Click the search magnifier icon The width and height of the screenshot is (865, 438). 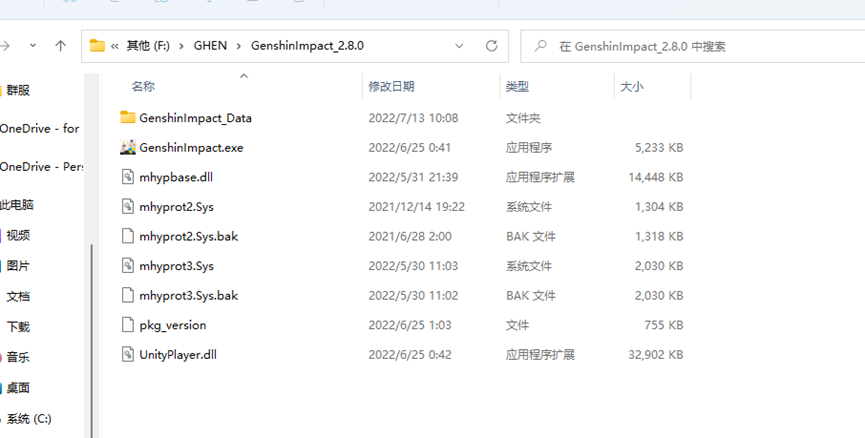541,46
